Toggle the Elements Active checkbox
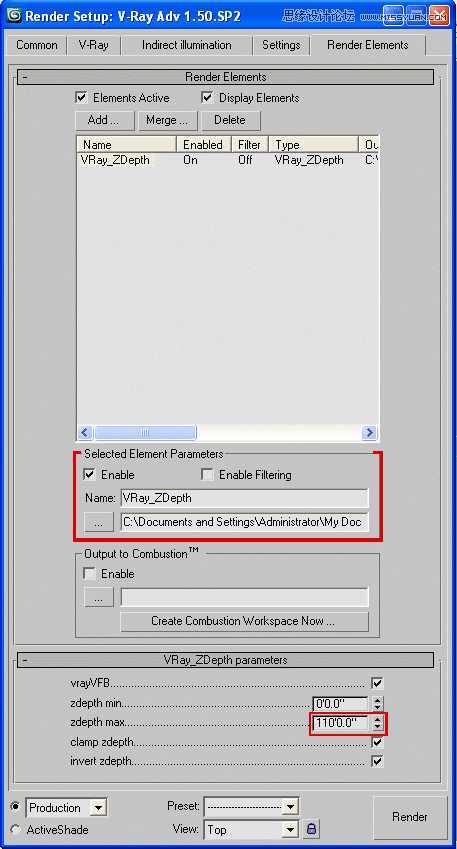457x849 pixels. point(81,98)
